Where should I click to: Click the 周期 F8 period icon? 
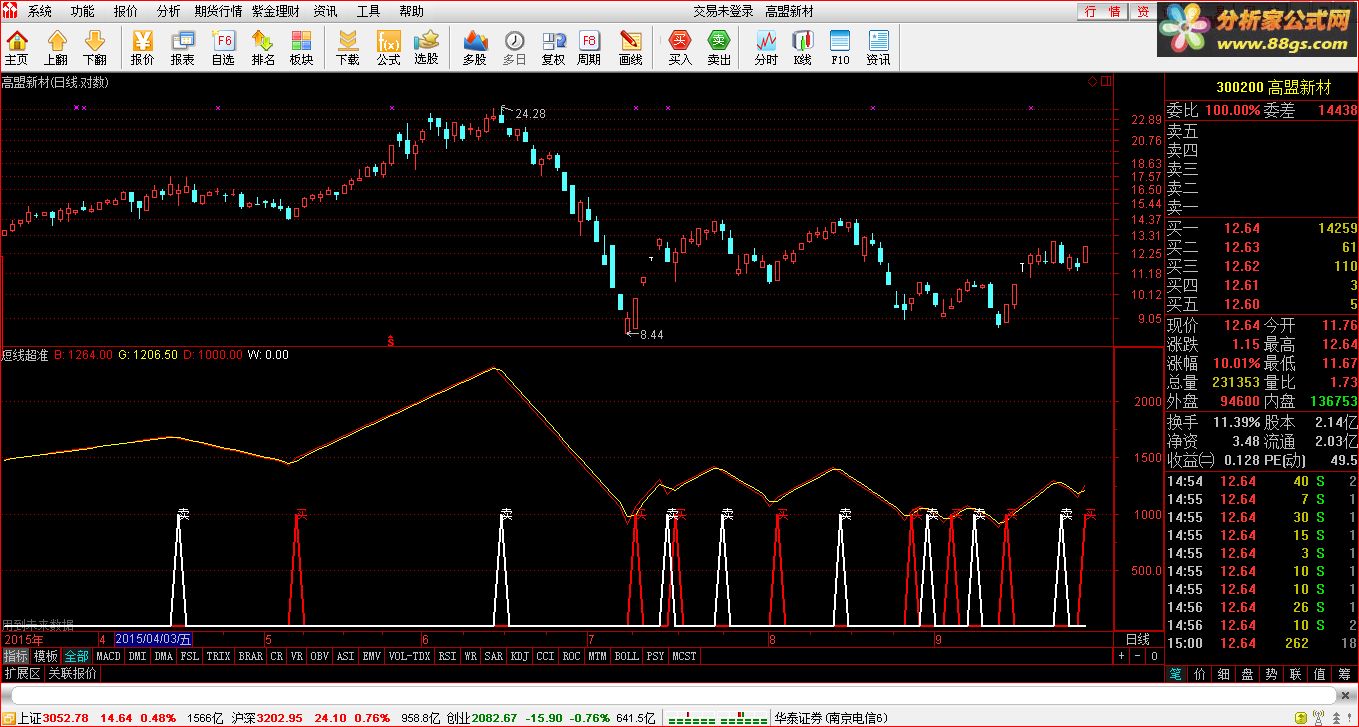(x=589, y=47)
